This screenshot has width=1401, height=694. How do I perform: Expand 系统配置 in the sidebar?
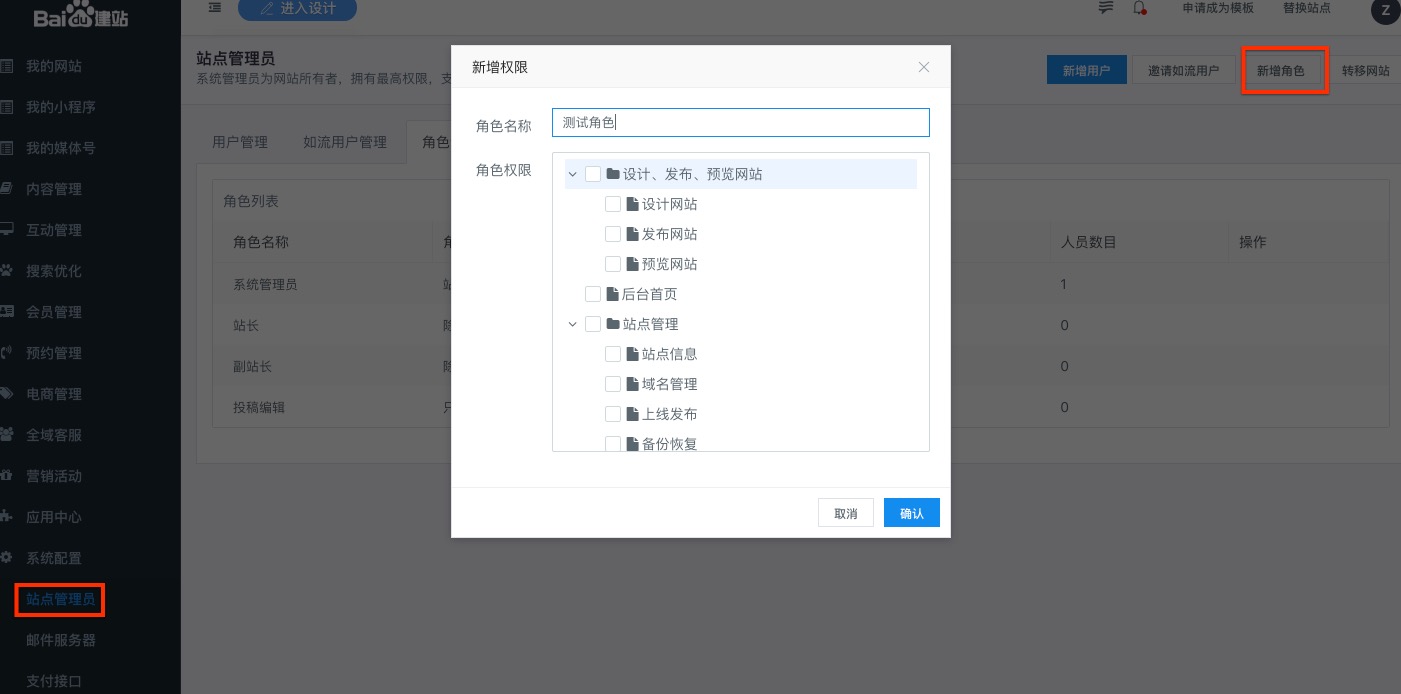tap(54, 558)
